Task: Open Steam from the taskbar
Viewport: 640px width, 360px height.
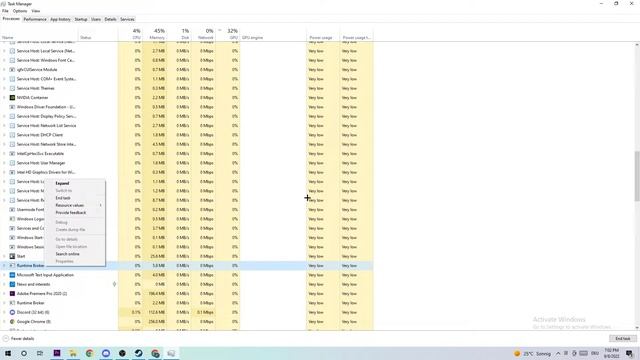Action: (138, 353)
